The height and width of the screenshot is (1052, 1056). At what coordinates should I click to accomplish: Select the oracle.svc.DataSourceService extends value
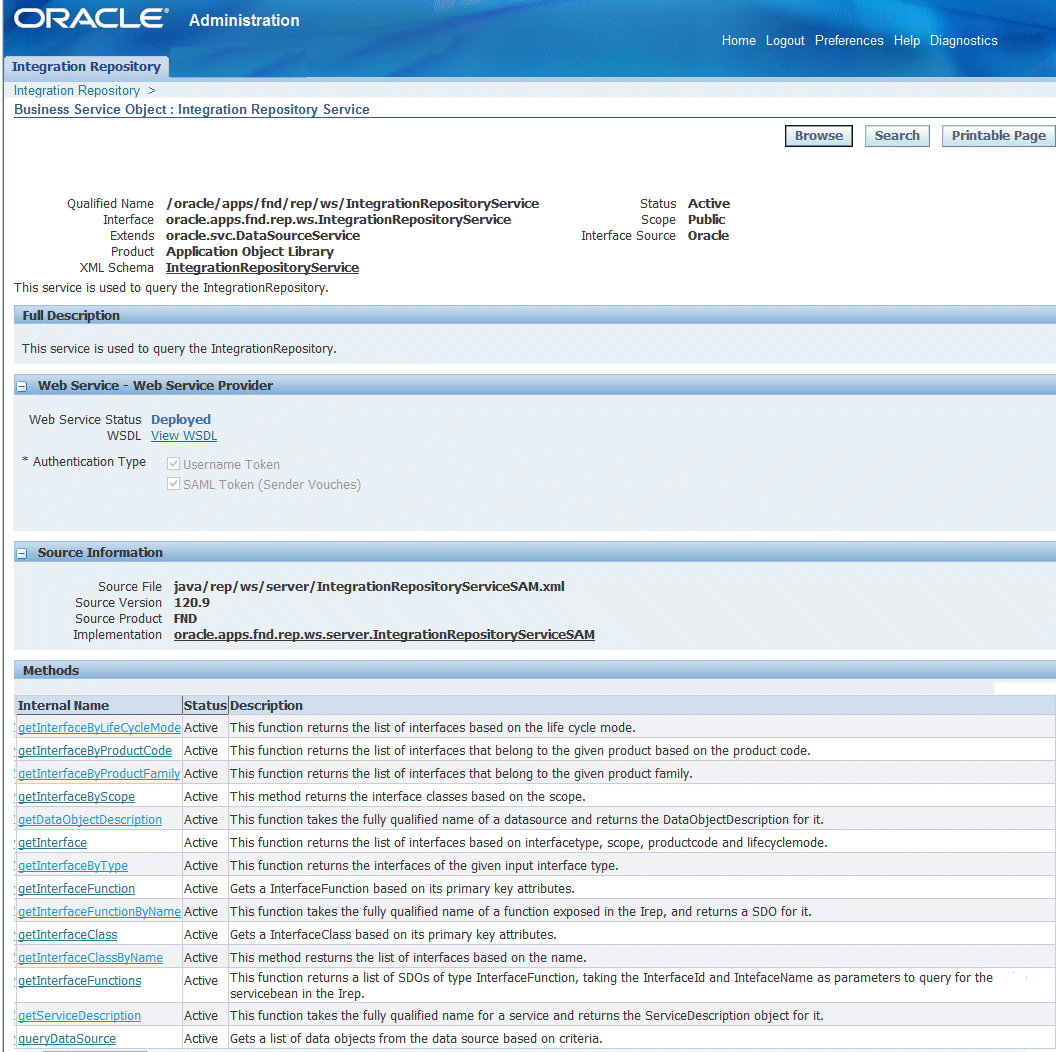pyautogui.click(x=263, y=235)
